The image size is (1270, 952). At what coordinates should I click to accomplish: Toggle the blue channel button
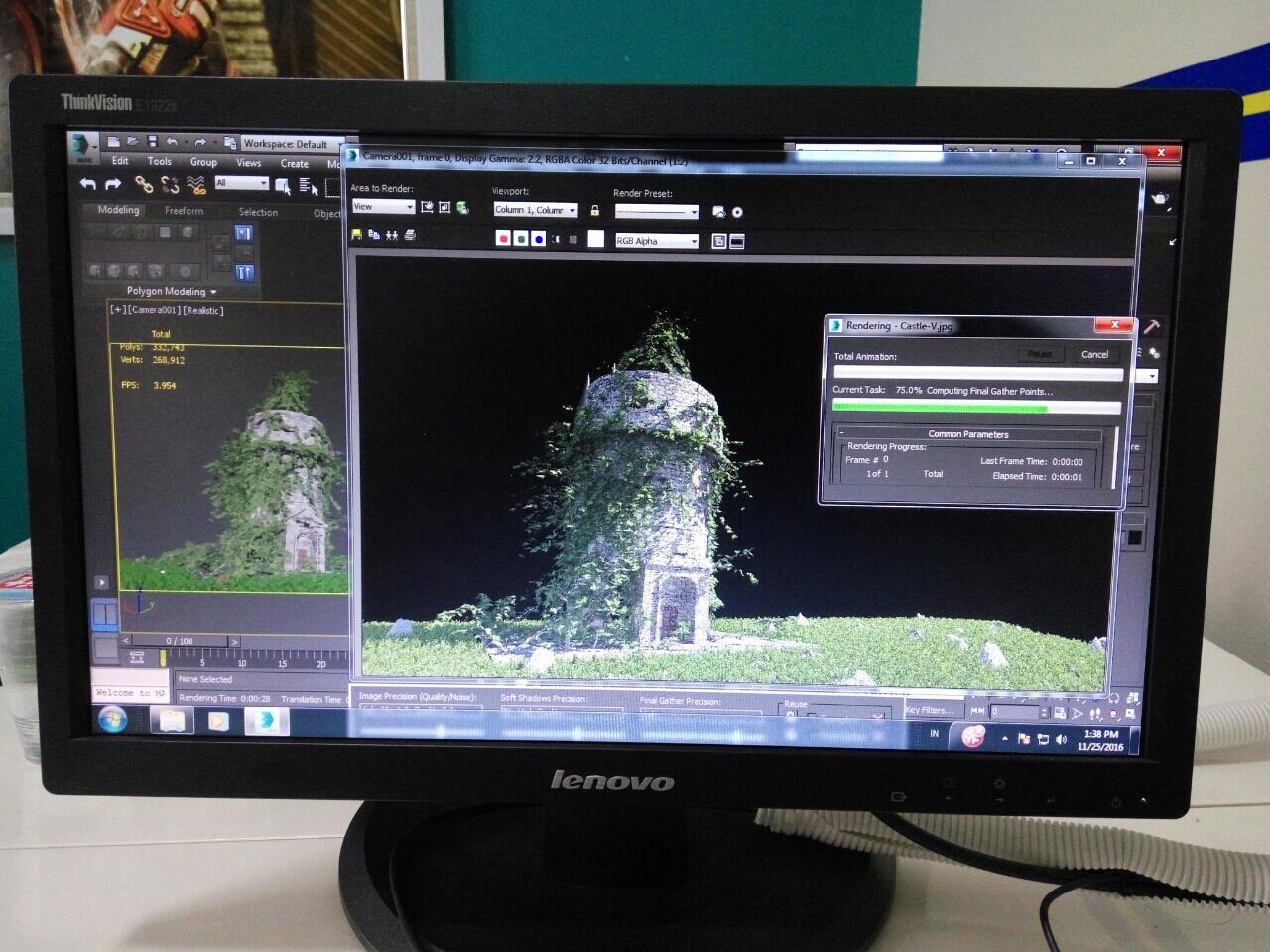click(x=538, y=239)
